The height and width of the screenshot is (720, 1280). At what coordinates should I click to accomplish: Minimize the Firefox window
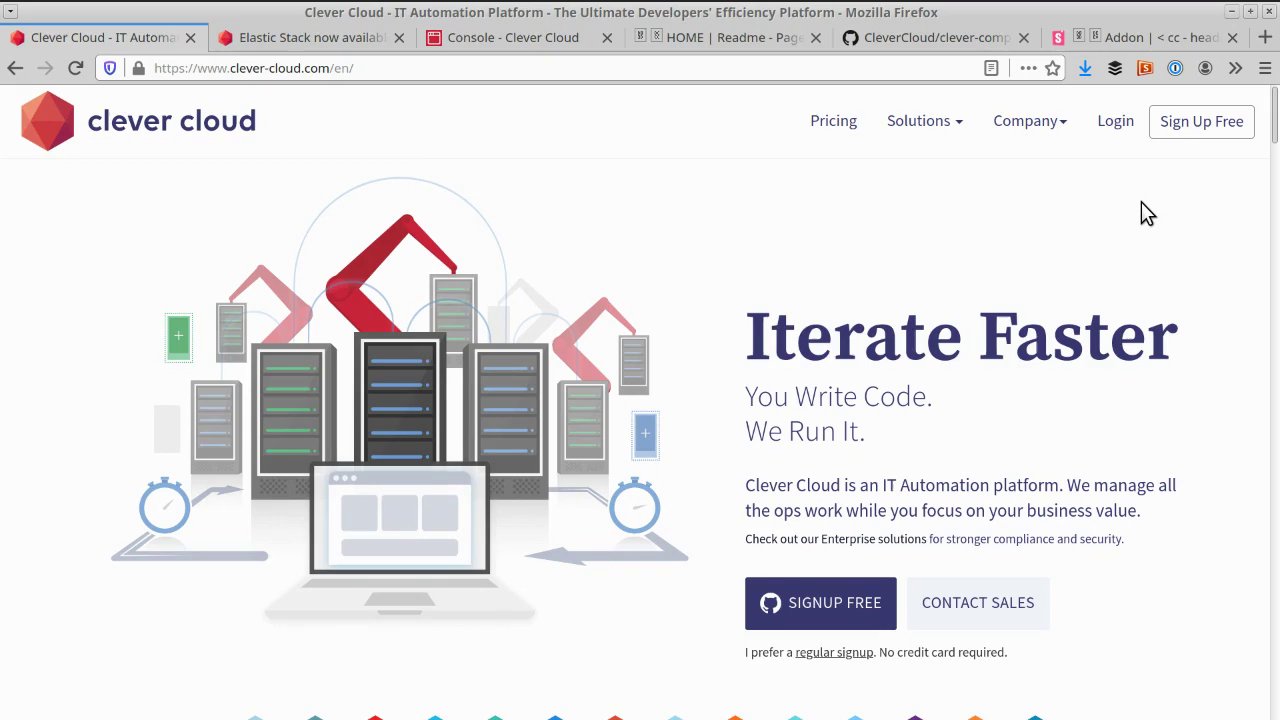1232,12
